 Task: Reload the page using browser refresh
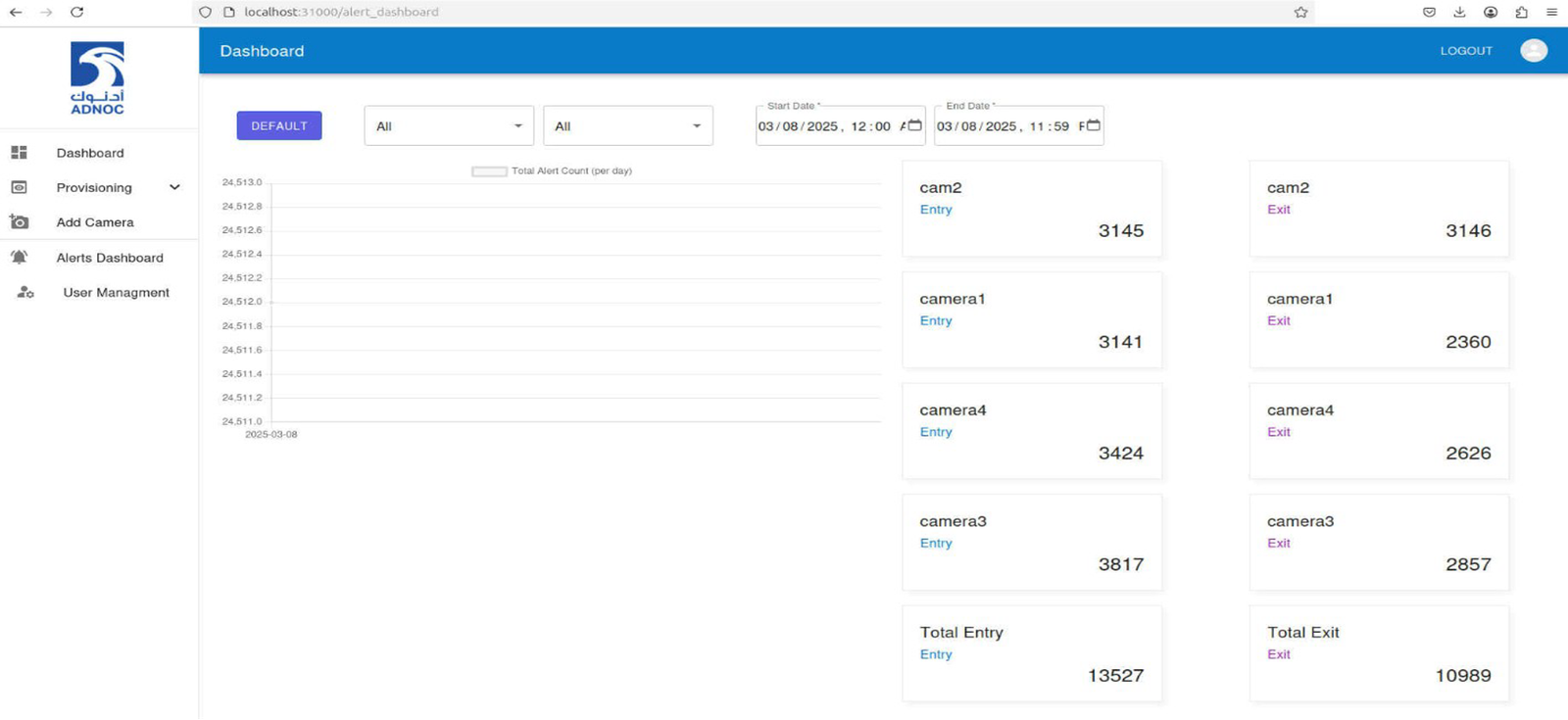point(76,12)
